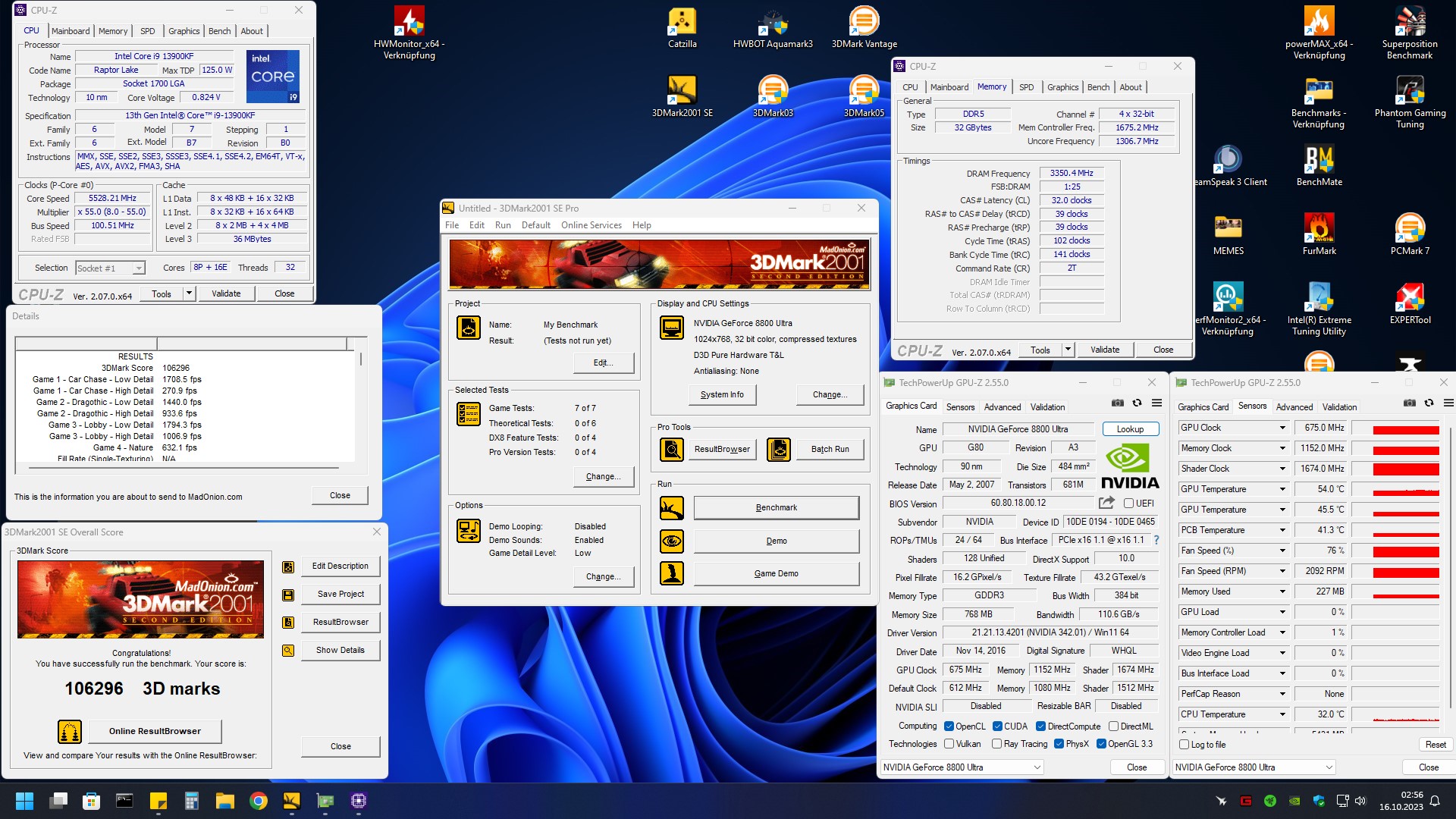The width and height of the screenshot is (1456, 819).
Task: Open the PerfCap Reason sensor dropdown
Action: tap(1282, 694)
